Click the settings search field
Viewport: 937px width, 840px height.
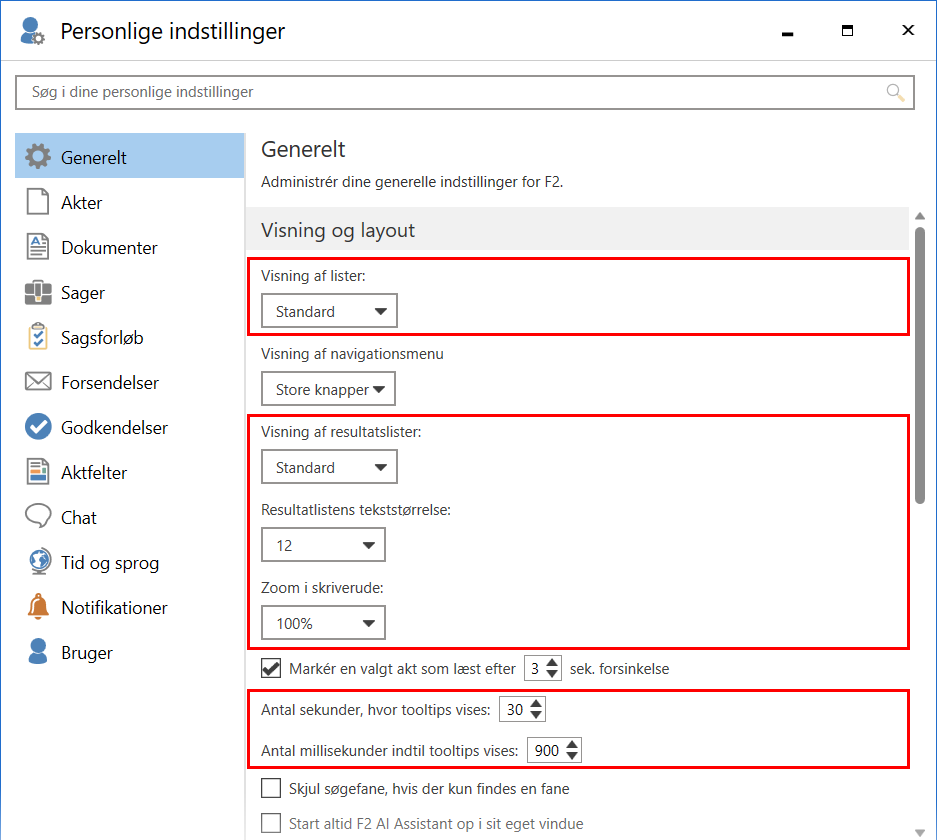464,92
